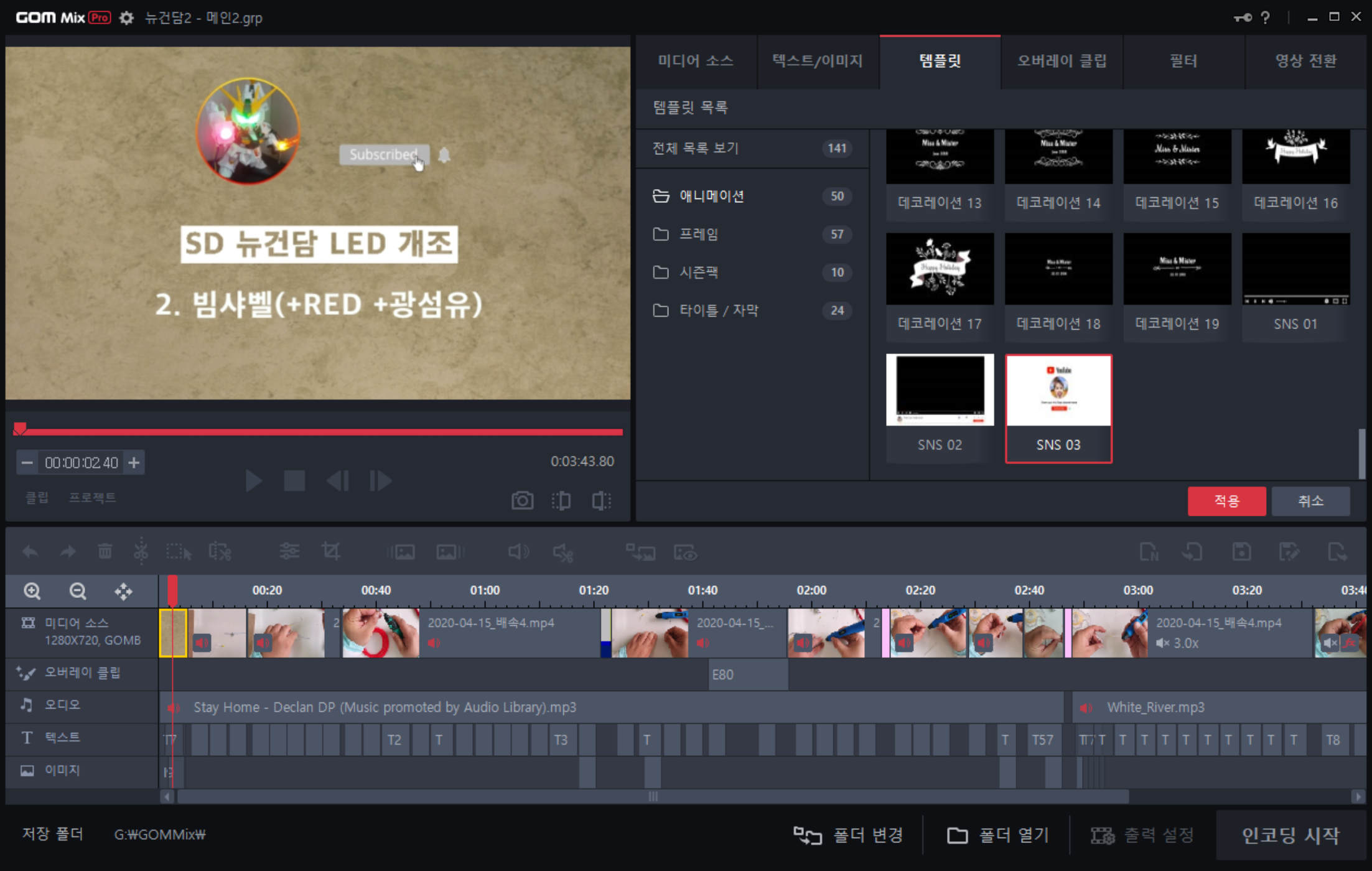The height and width of the screenshot is (871, 1372).
Task: Switch preview mode to 프로젝트
Action: click(x=92, y=497)
